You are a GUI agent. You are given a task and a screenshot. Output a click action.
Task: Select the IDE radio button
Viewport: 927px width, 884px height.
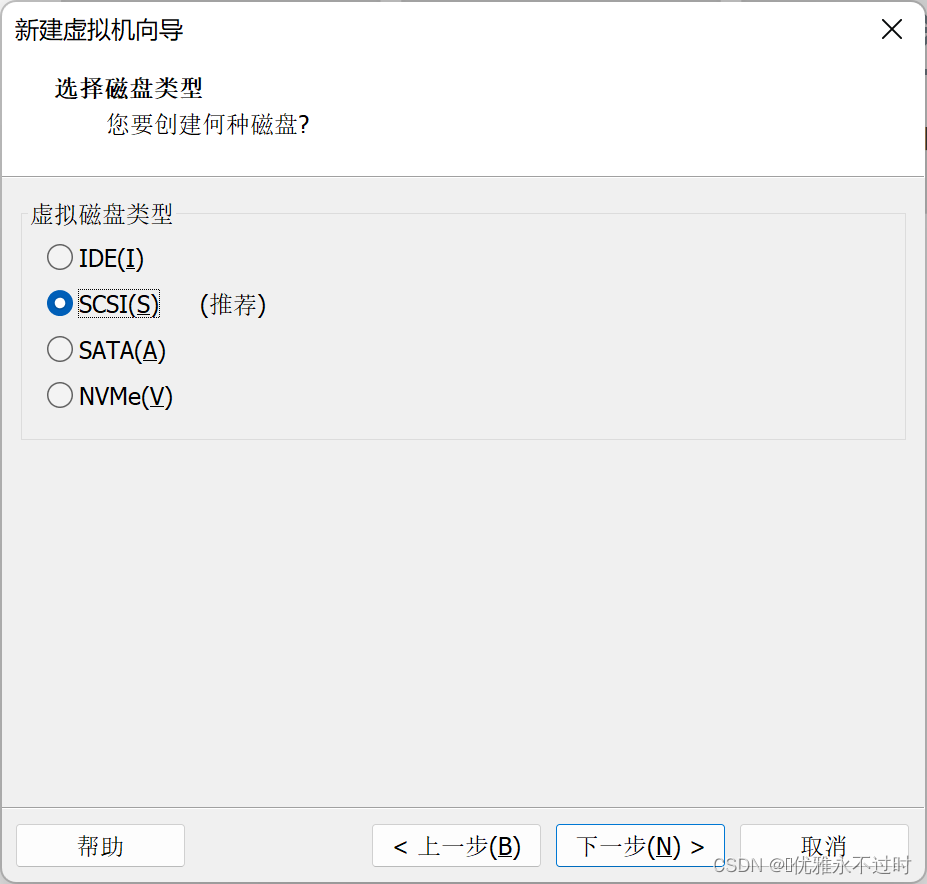pos(60,258)
